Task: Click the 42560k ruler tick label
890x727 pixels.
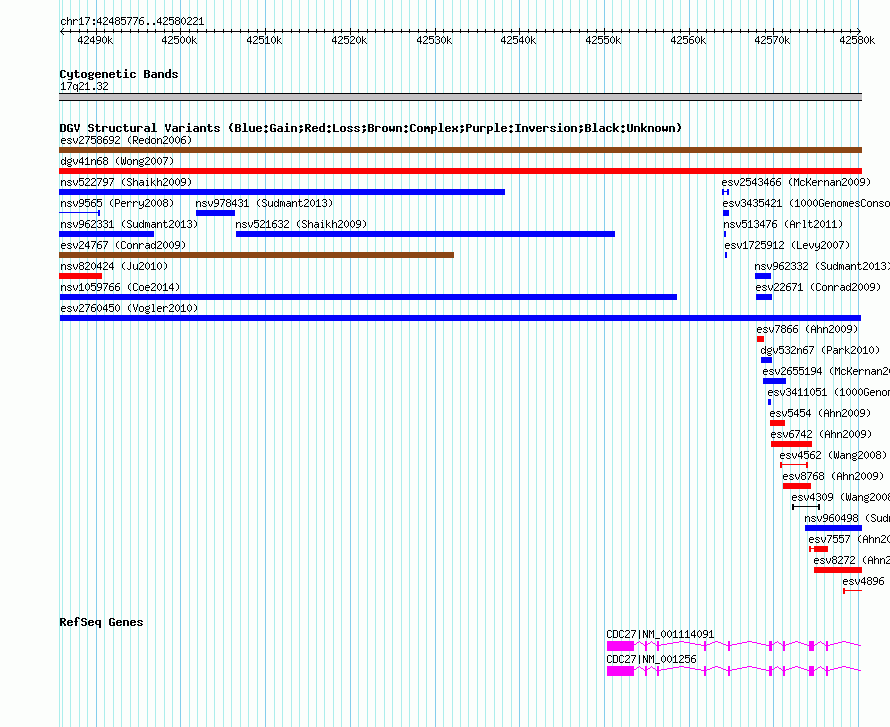Action: tap(688, 40)
